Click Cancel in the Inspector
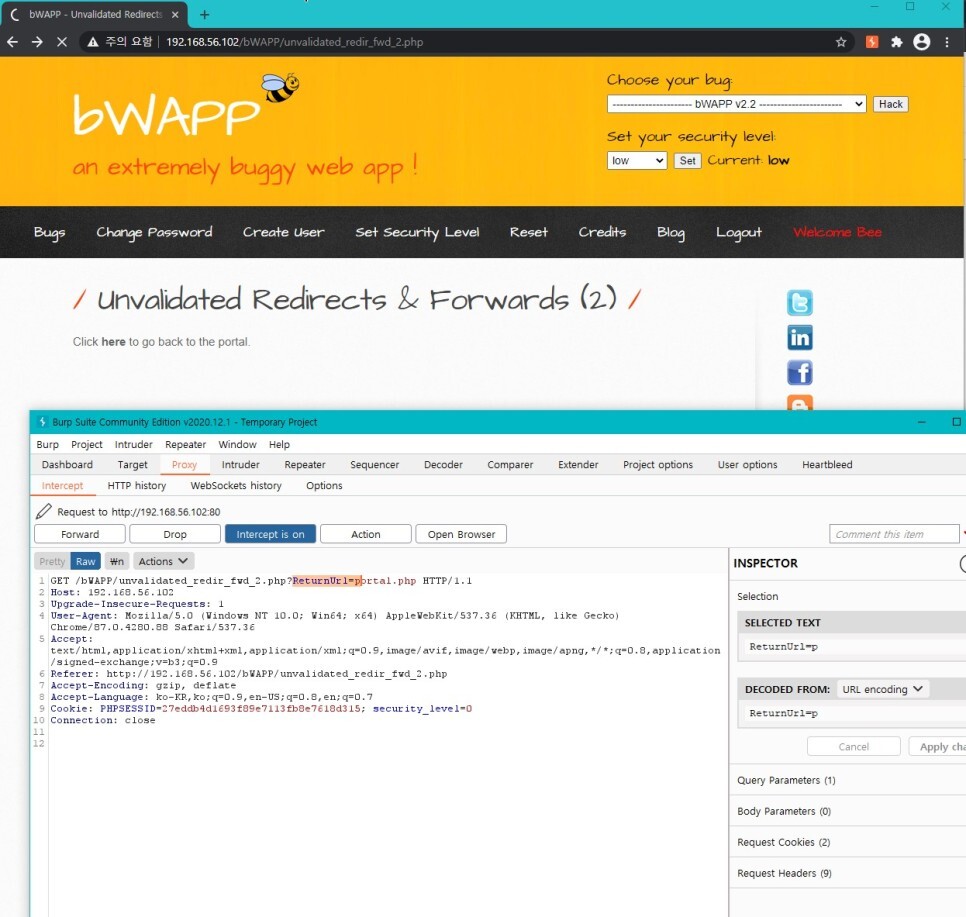966x917 pixels. point(854,746)
